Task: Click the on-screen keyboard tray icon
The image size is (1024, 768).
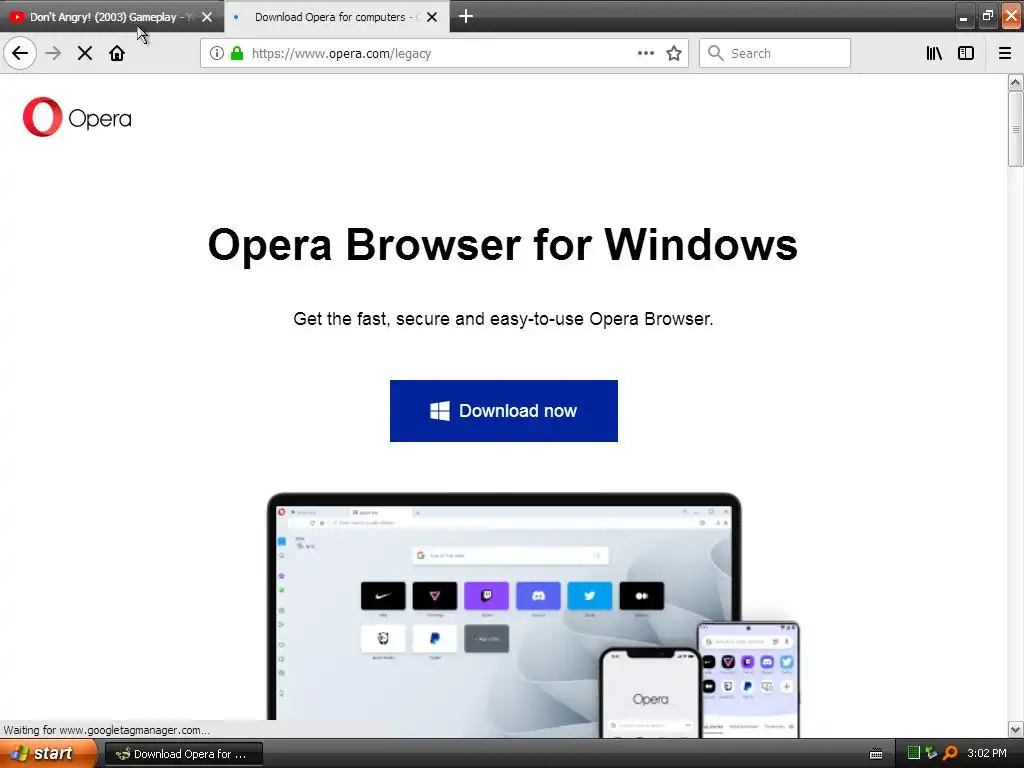Action: (876, 754)
